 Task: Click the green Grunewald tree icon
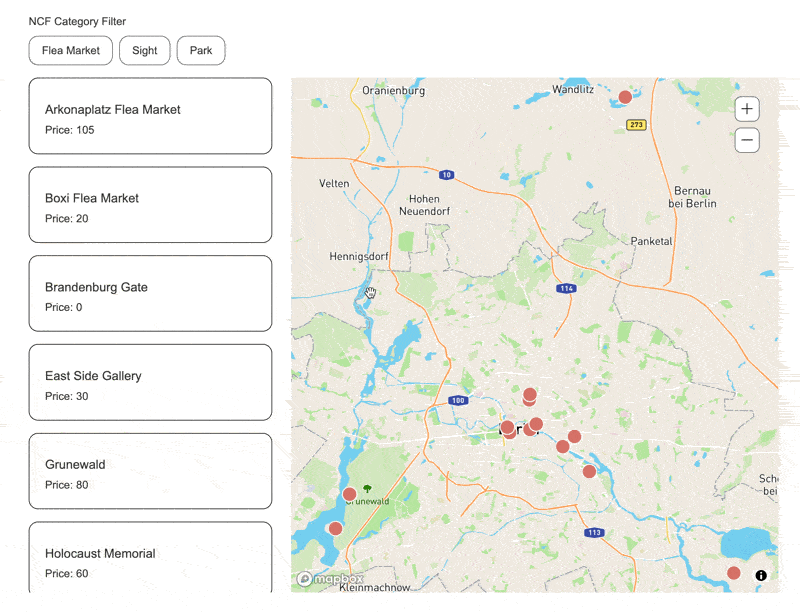point(367,489)
